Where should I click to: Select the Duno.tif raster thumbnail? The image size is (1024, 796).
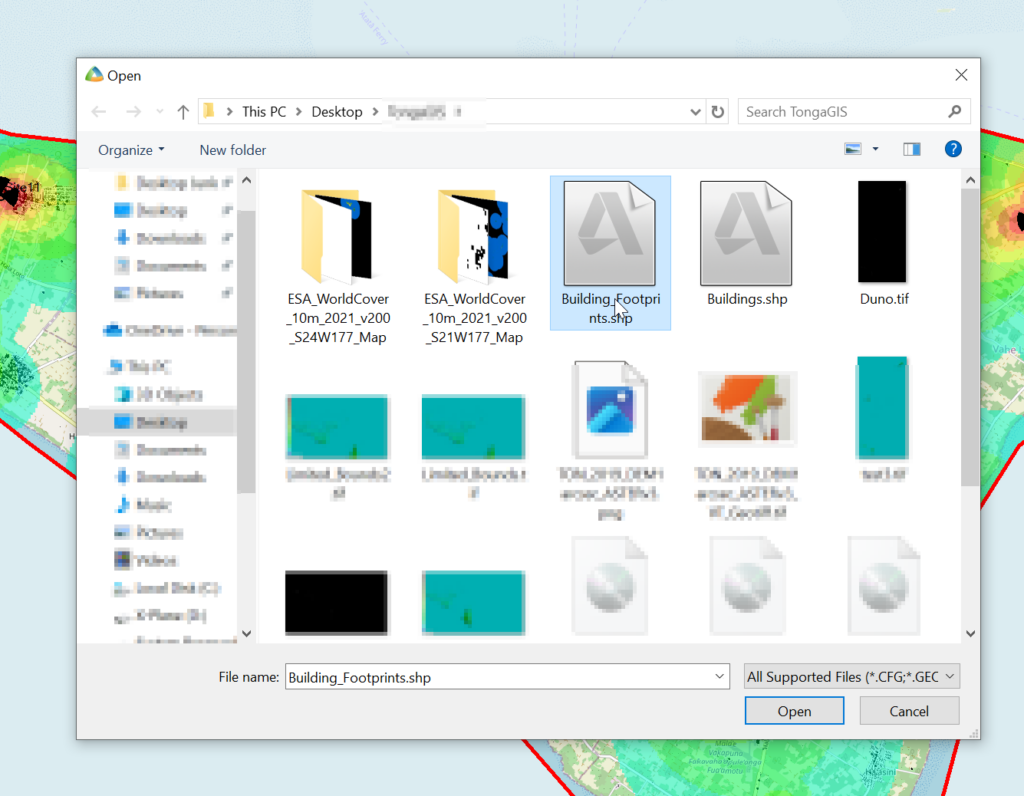tap(882, 232)
